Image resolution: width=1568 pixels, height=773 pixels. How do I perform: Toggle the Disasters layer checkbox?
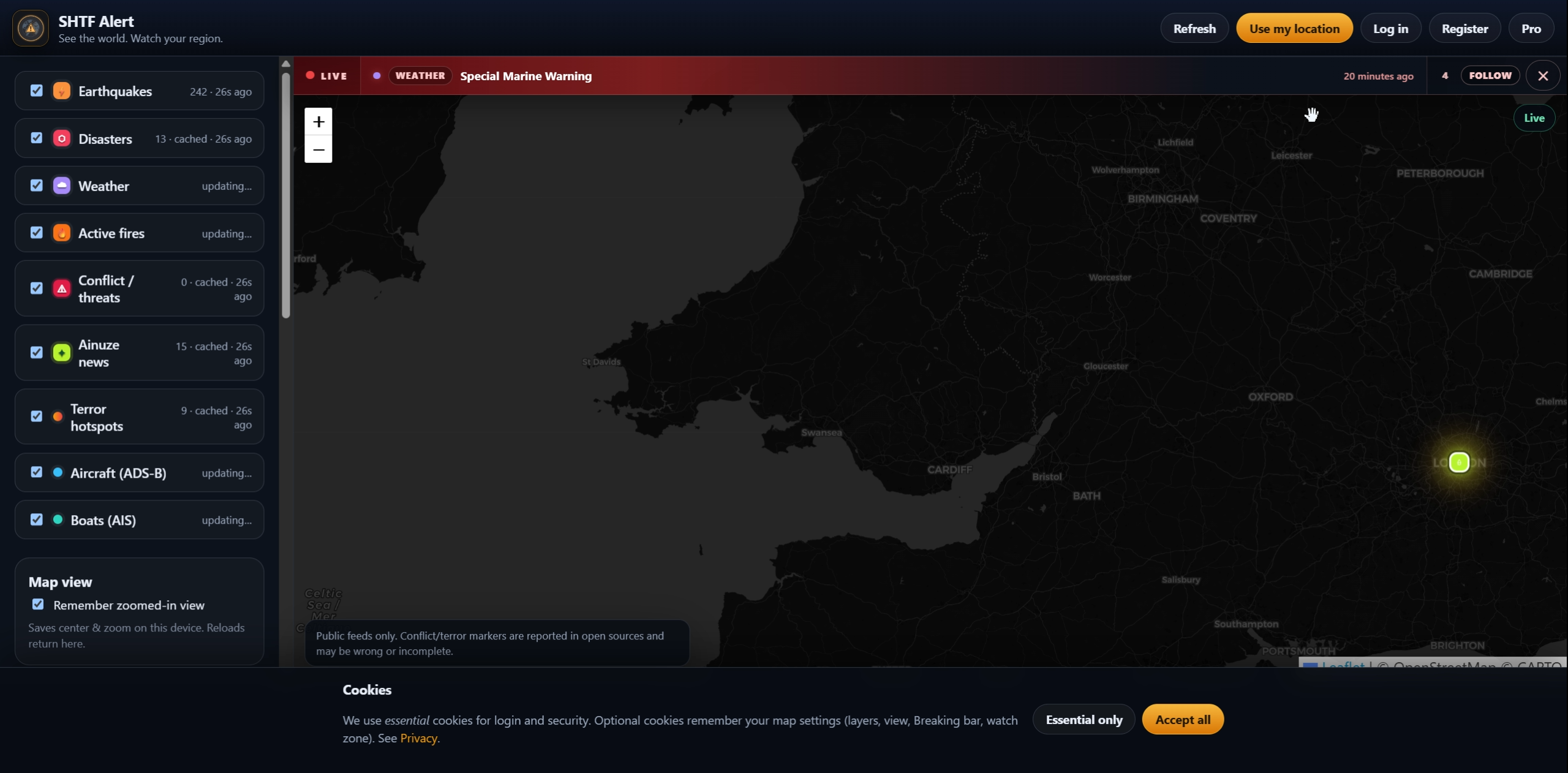point(37,138)
